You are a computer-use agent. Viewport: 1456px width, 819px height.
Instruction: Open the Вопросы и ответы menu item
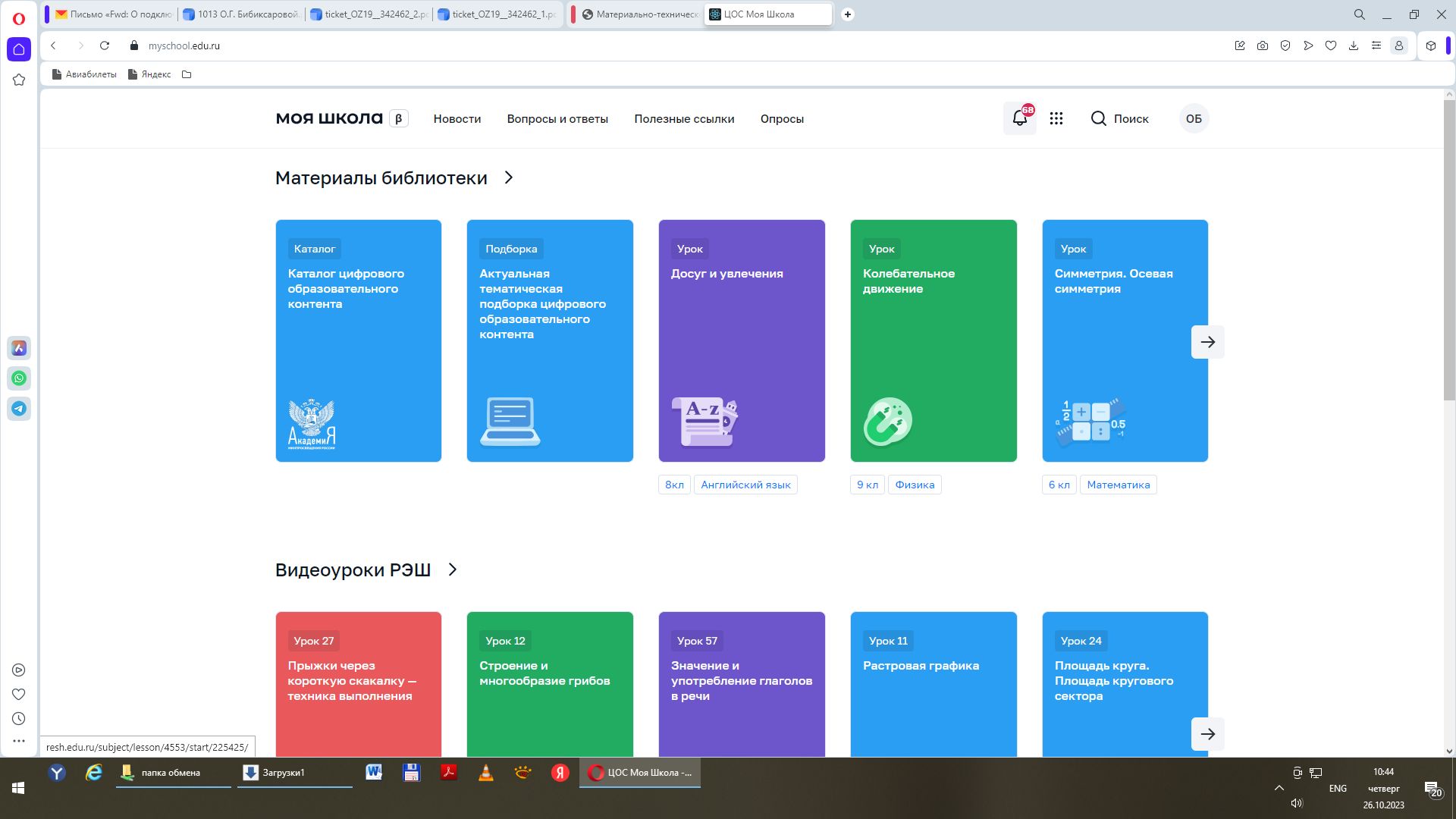(557, 119)
